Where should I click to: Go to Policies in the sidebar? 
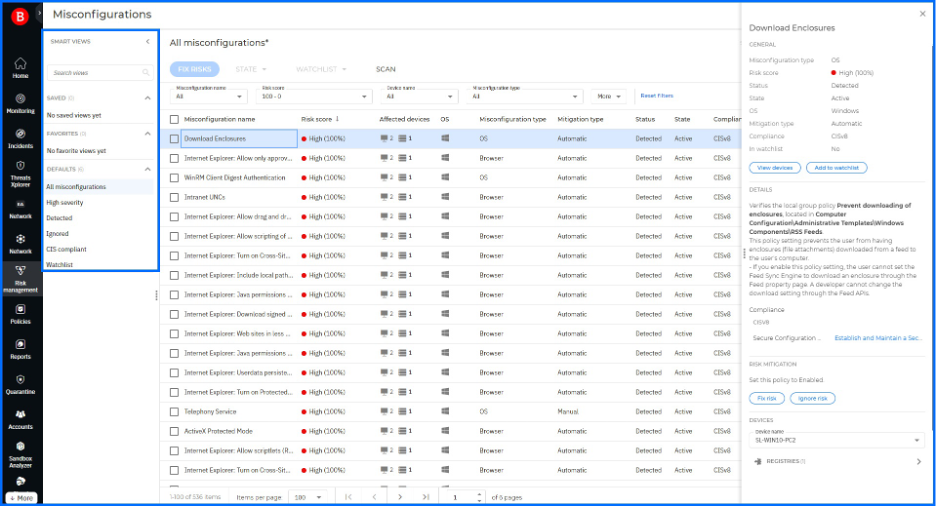click(x=20, y=314)
